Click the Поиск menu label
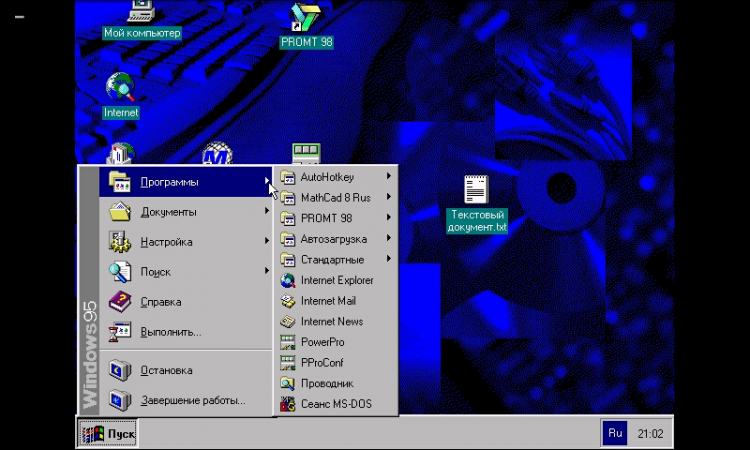The width and height of the screenshot is (750, 450). (155, 272)
